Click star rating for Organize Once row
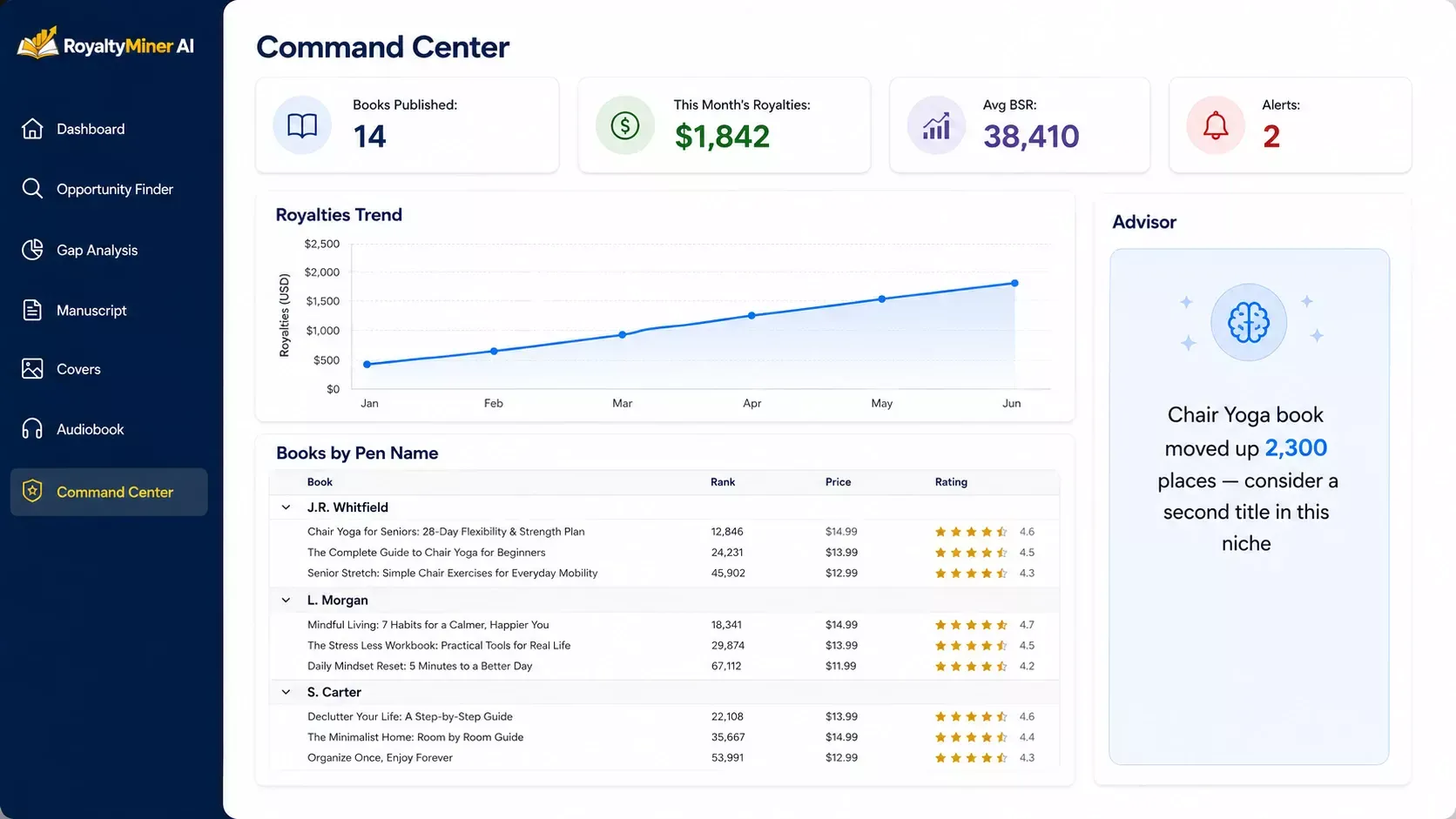 [971, 758]
